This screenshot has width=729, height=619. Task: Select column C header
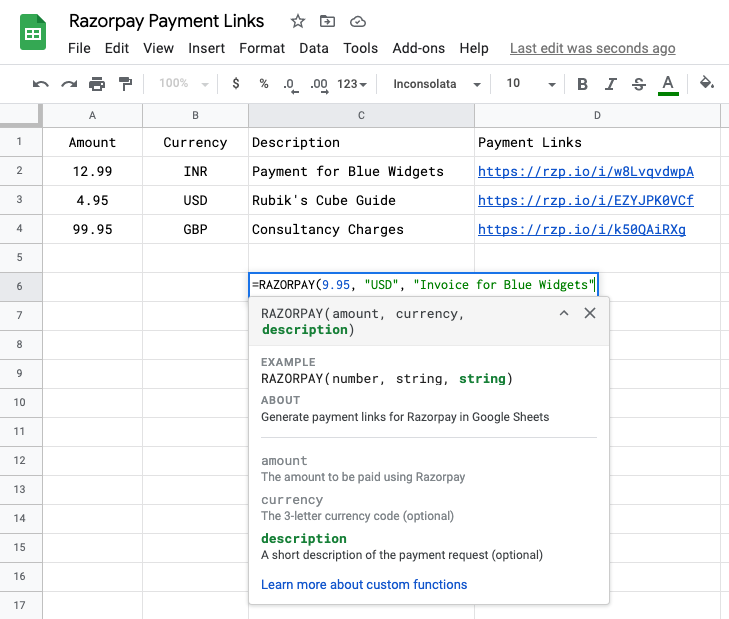point(361,115)
